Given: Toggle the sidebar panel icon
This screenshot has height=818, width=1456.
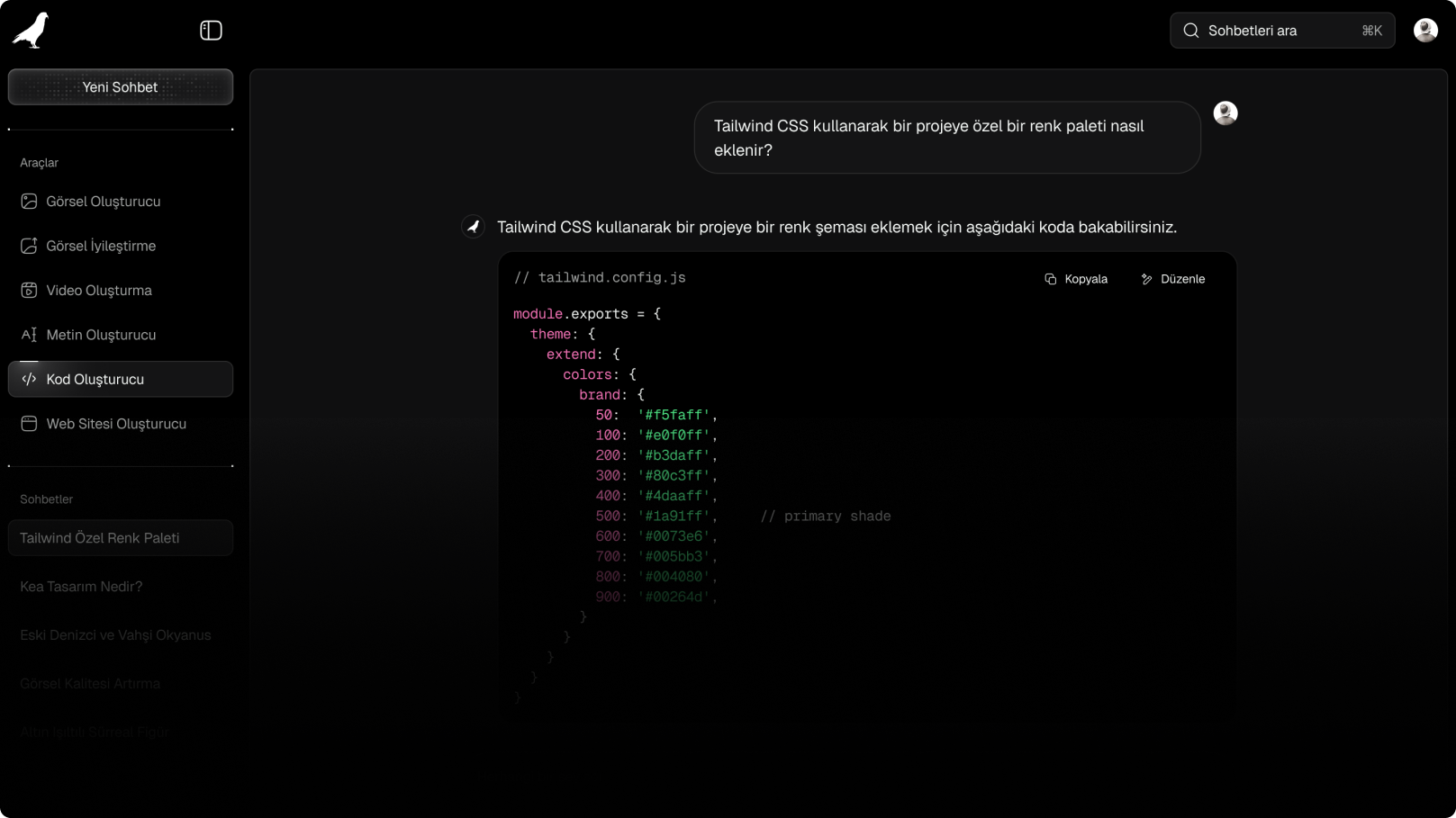Looking at the screenshot, I should coord(211,31).
